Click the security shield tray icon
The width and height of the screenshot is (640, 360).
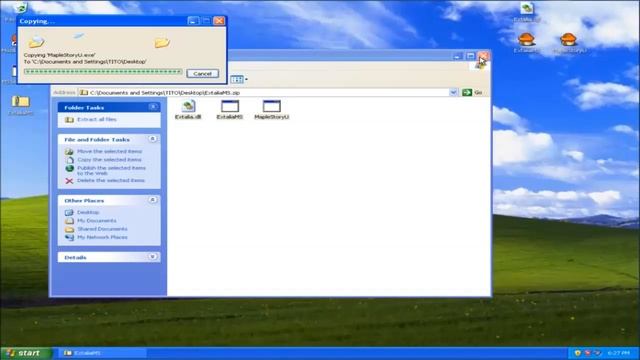(x=578, y=353)
